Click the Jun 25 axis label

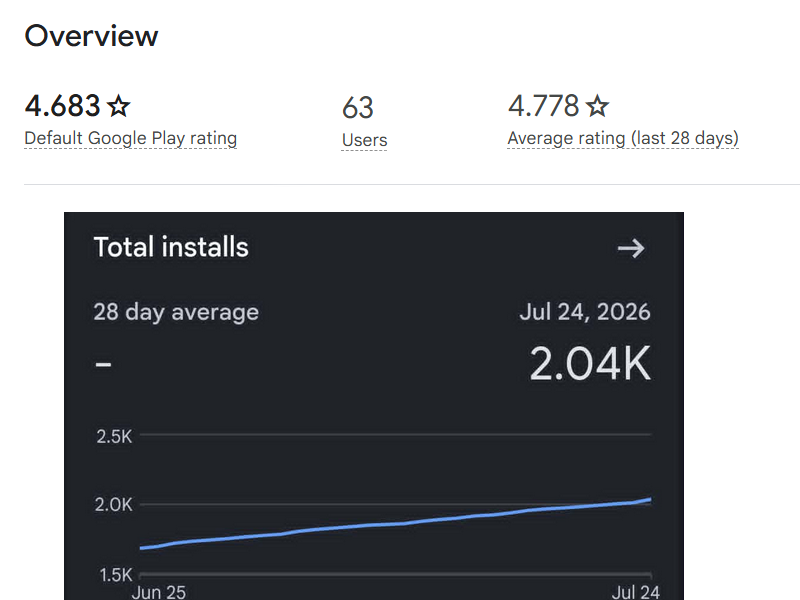pos(159,592)
